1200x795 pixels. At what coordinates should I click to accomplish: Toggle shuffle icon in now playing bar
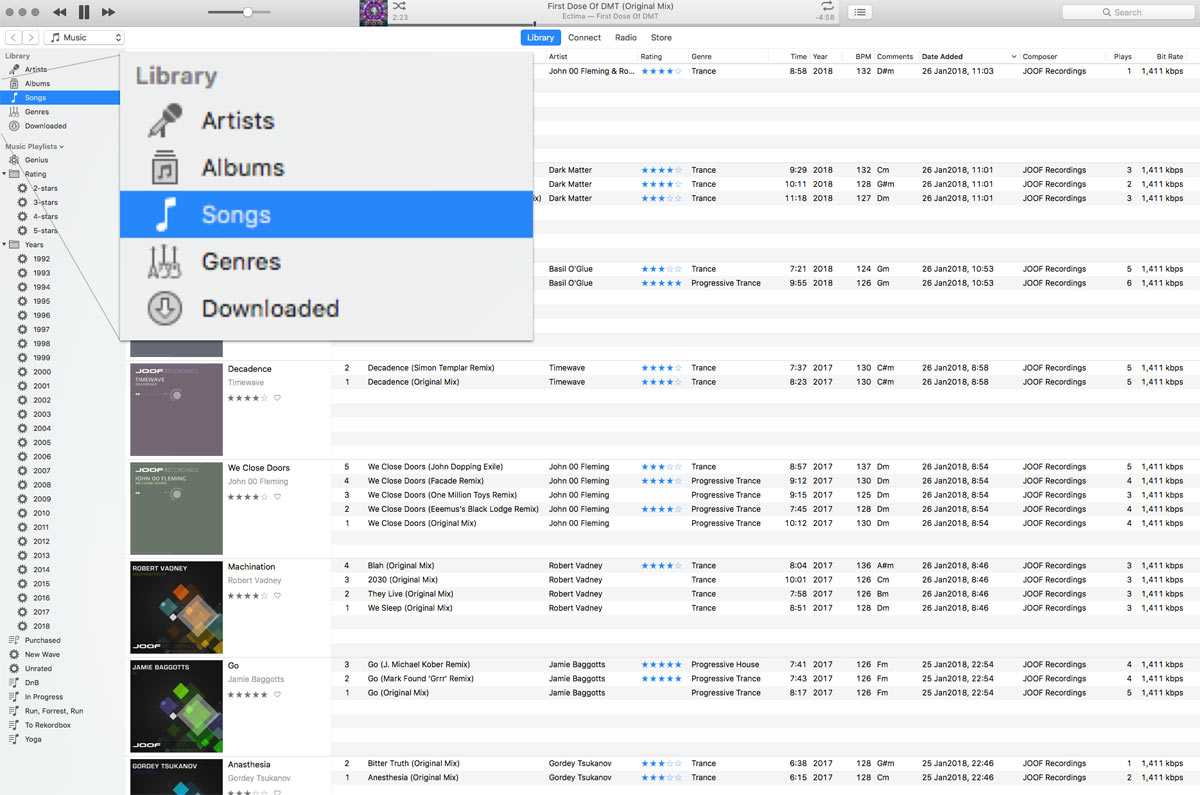coord(400,6)
